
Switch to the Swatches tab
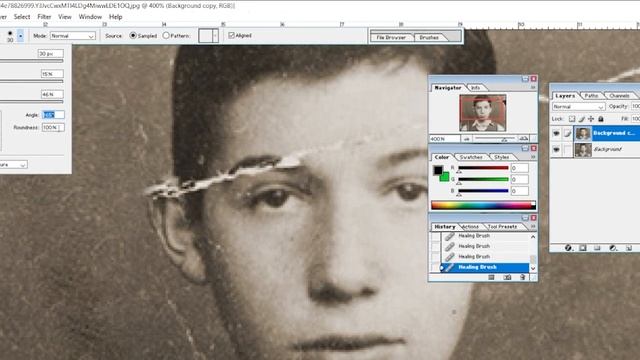pyautogui.click(x=471, y=157)
